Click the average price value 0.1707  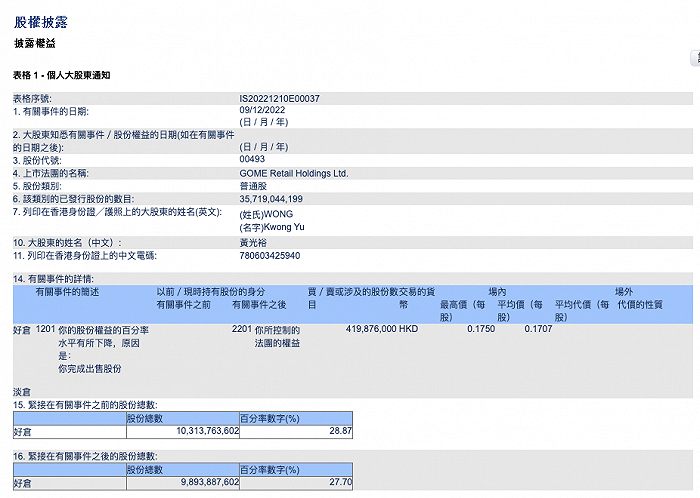[538, 329]
